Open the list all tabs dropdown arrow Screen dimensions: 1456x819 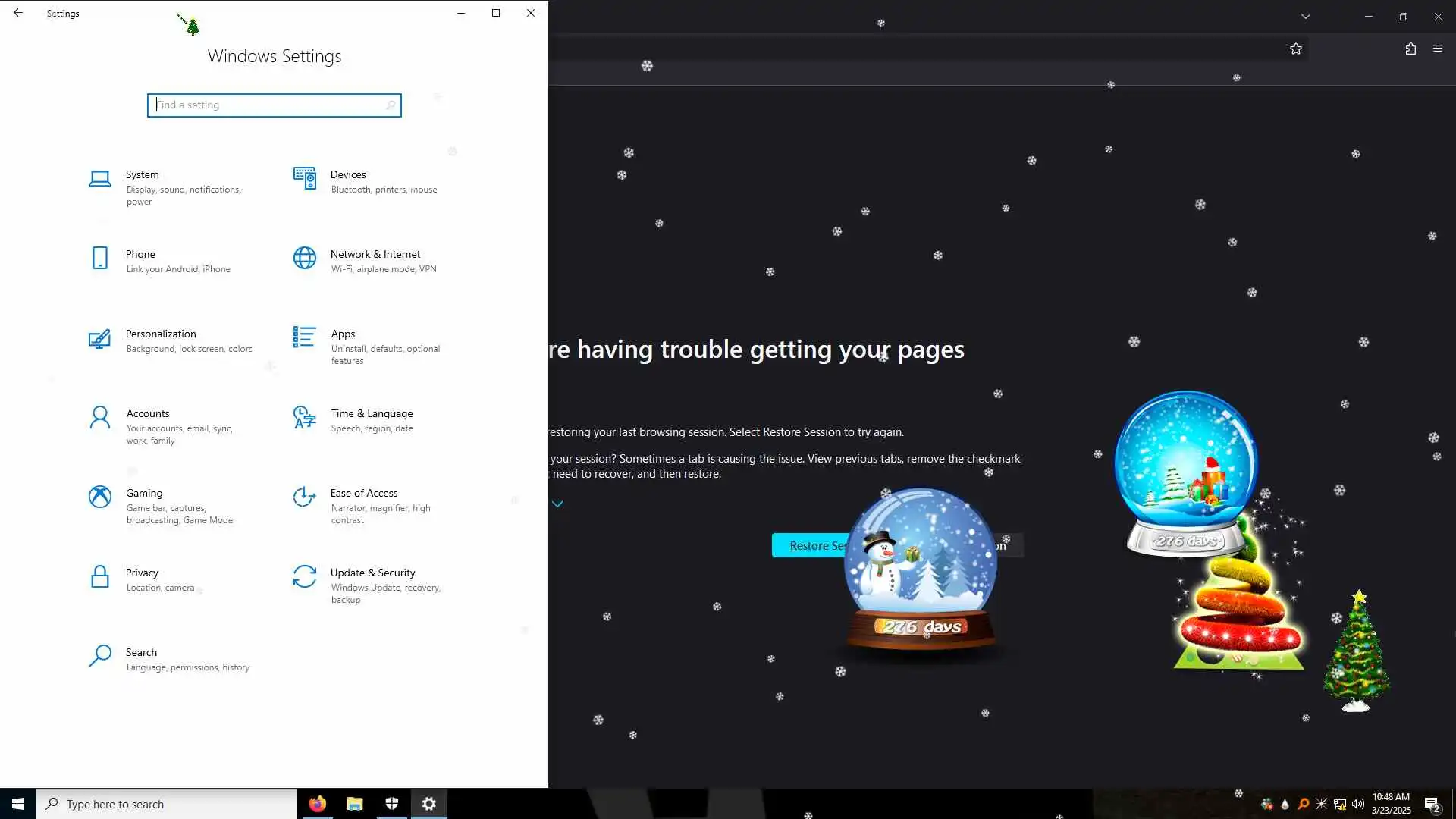(x=1305, y=16)
